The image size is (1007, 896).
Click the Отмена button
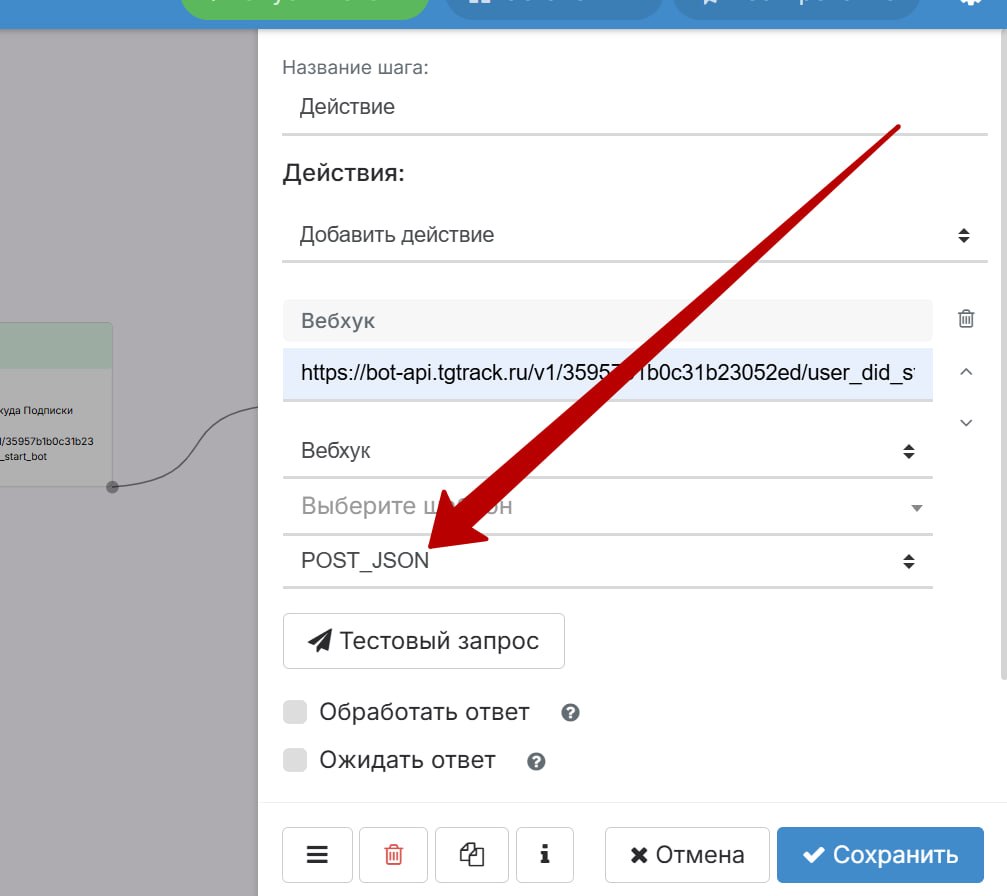(687, 855)
